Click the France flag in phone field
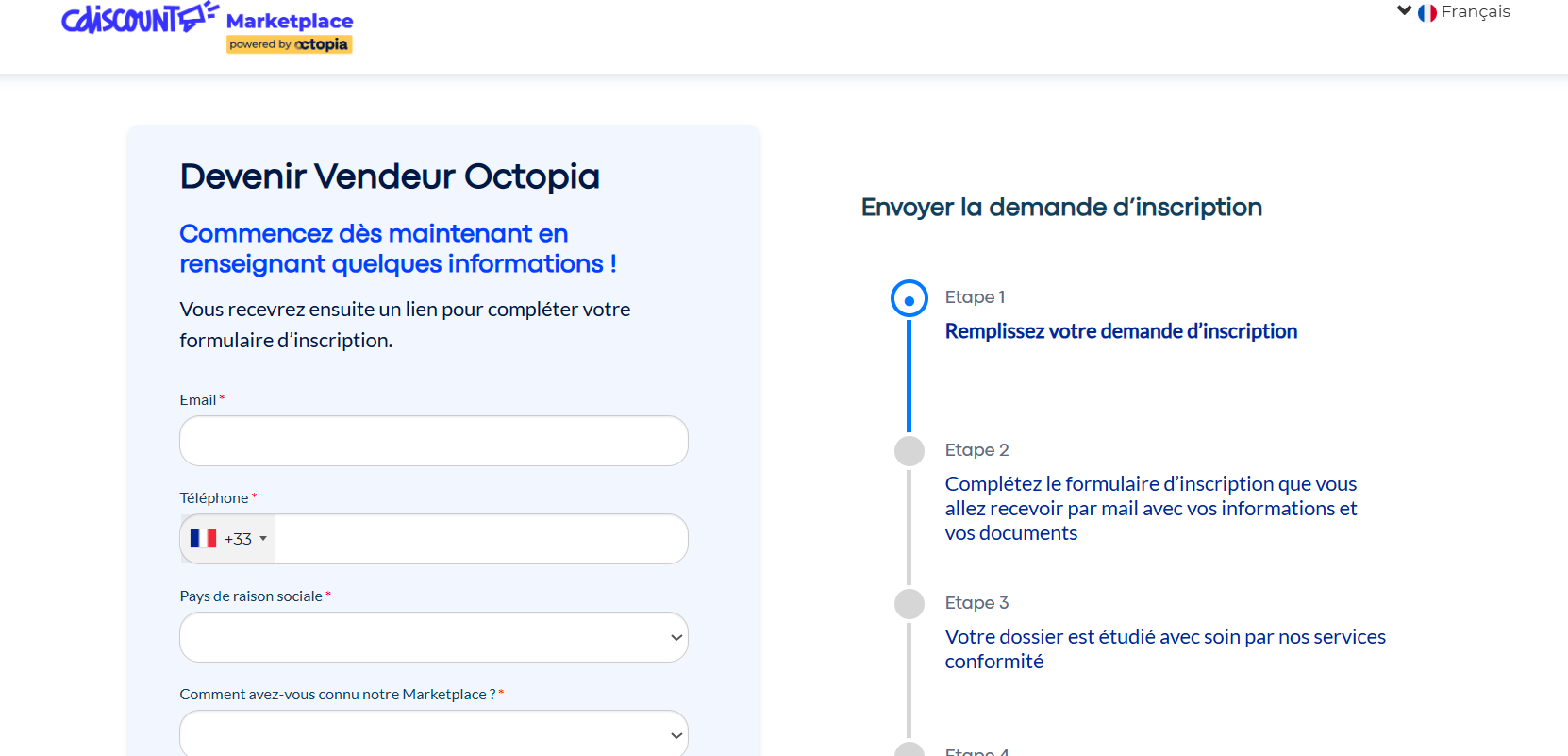The width and height of the screenshot is (1568, 756). click(x=203, y=539)
